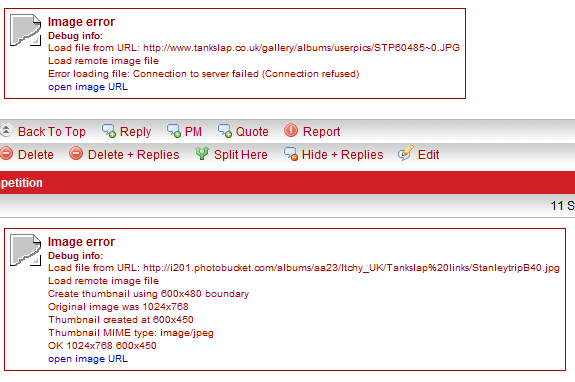This screenshot has height=382, width=575.
Task: Click the red Report exclamation icon
Action: pyautogui.click(x=291, y=130)
